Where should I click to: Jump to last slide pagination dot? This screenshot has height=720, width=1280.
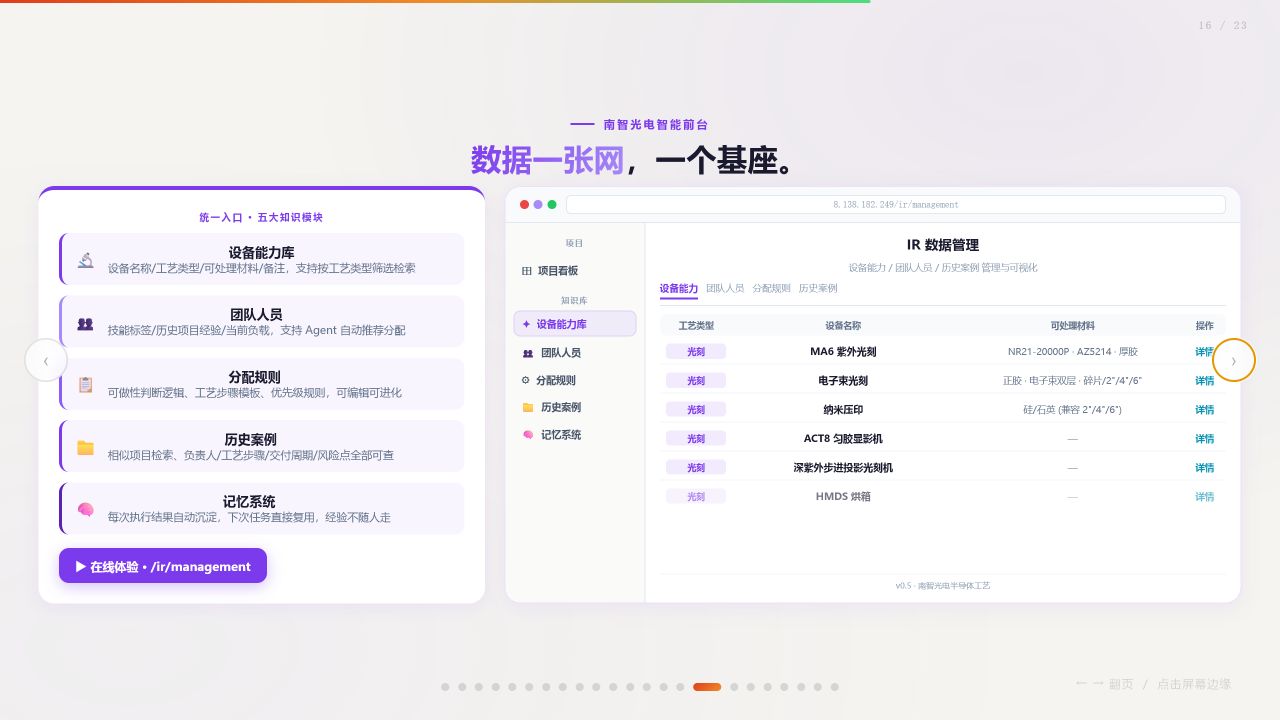[x=834, y=687]
